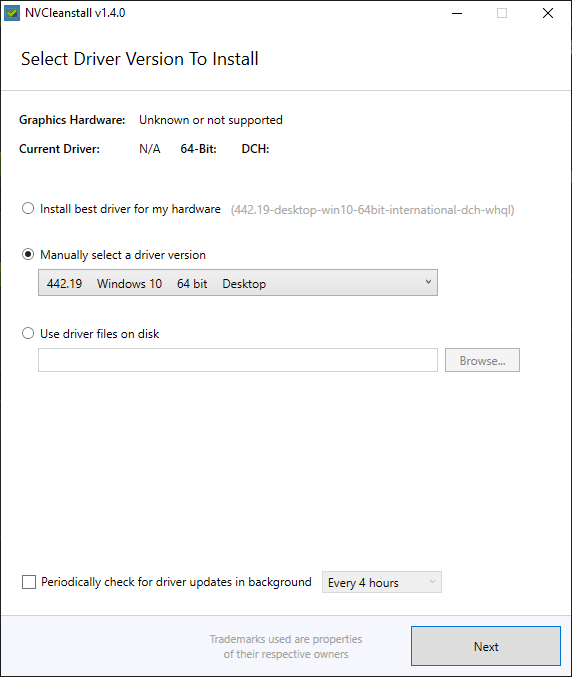Image resolution: width=572 pixels, height=677 pixels.
Task: Click the driver files path input field
Action: (x=238, y=360)
